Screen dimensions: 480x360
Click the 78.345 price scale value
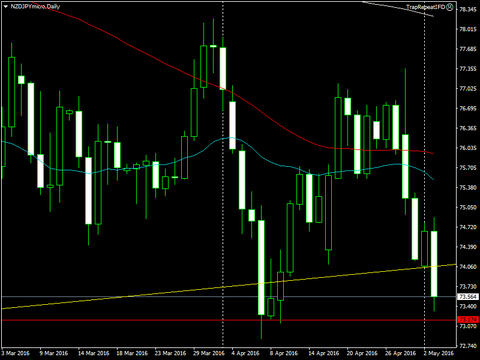pos(468,9)
